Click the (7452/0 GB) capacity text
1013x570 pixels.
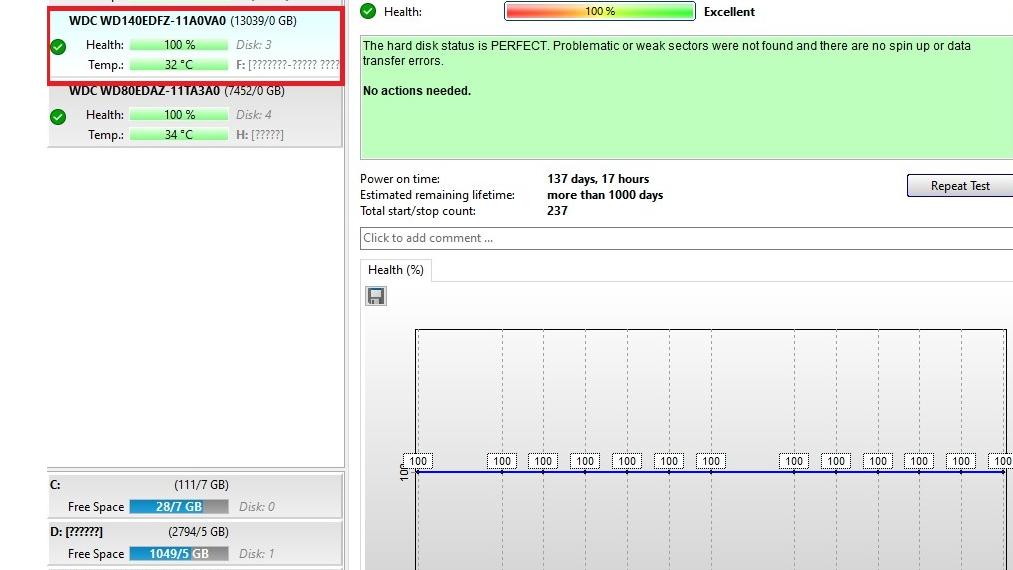255,90
